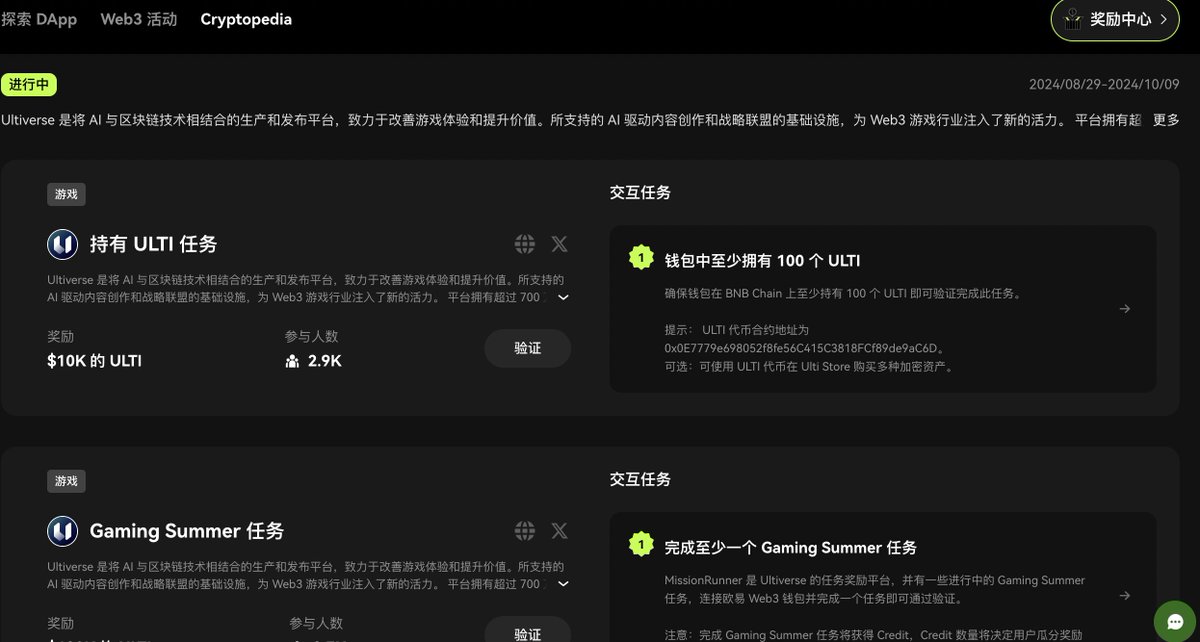
Task: Open arrow for 完成至少一个 Gaming Summer 任务
Action: 1124,596
